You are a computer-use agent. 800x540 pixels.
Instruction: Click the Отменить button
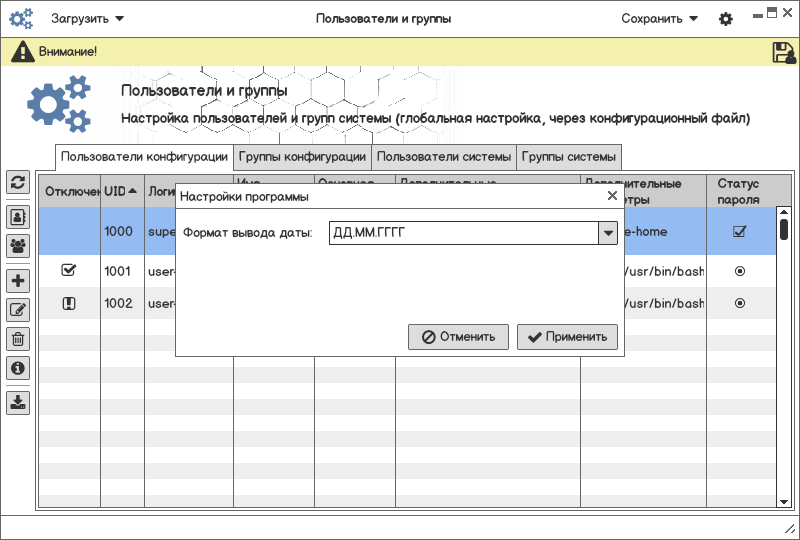[x=458, y=337]
